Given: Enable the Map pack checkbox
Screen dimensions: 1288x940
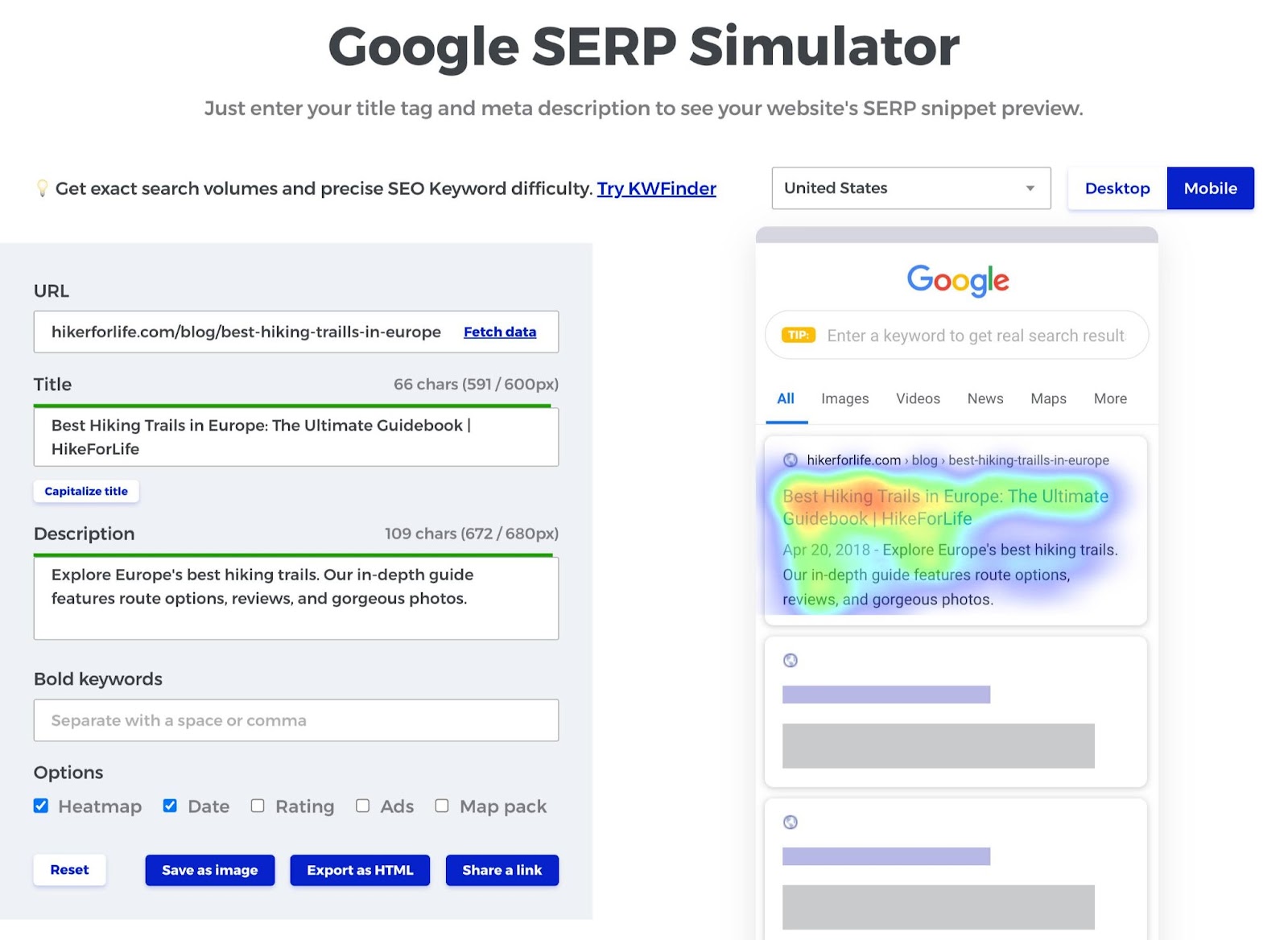Looking at the screenshot, I should click(442, 806).
